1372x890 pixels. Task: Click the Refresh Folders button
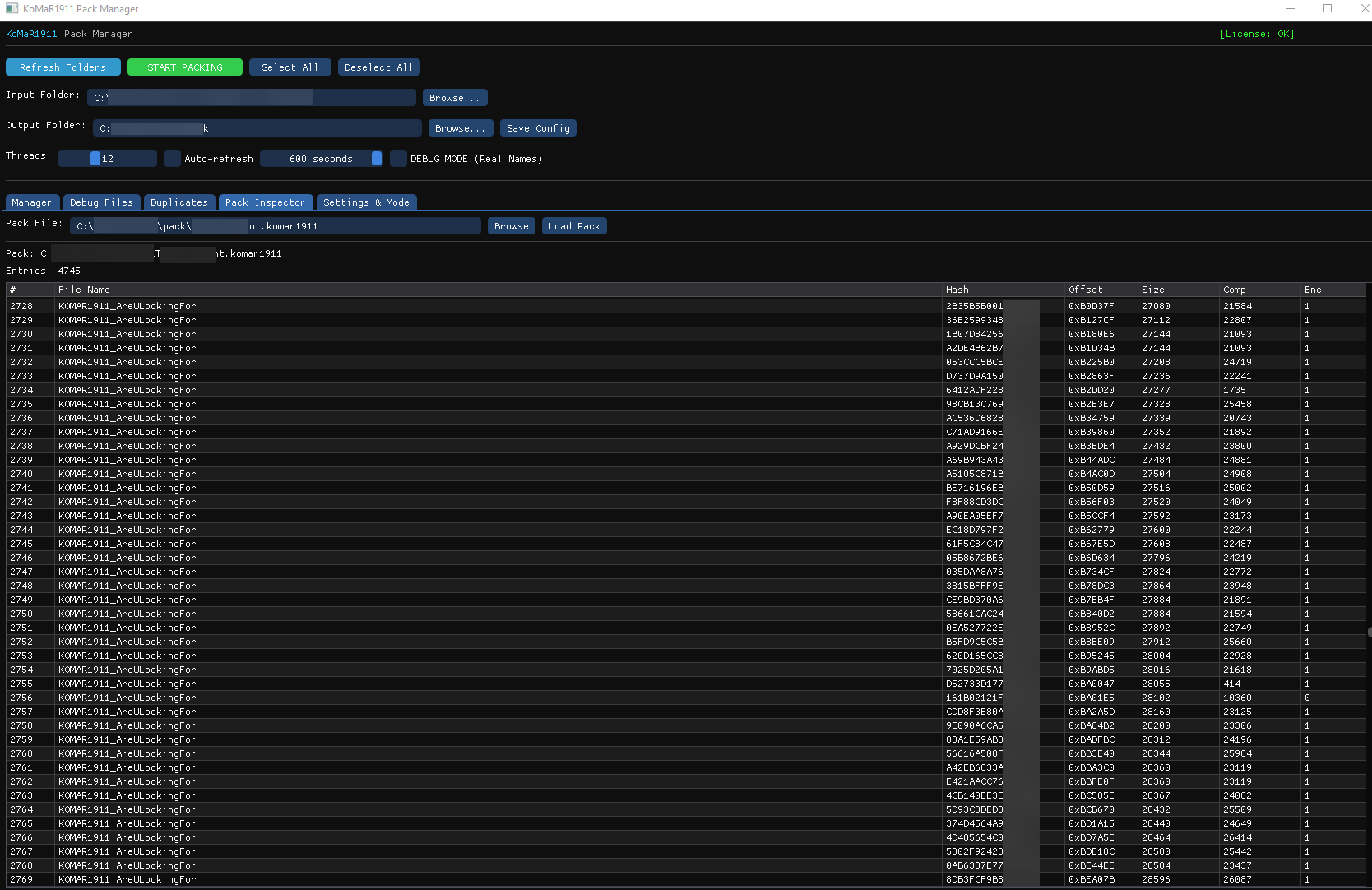click(63, 67)
